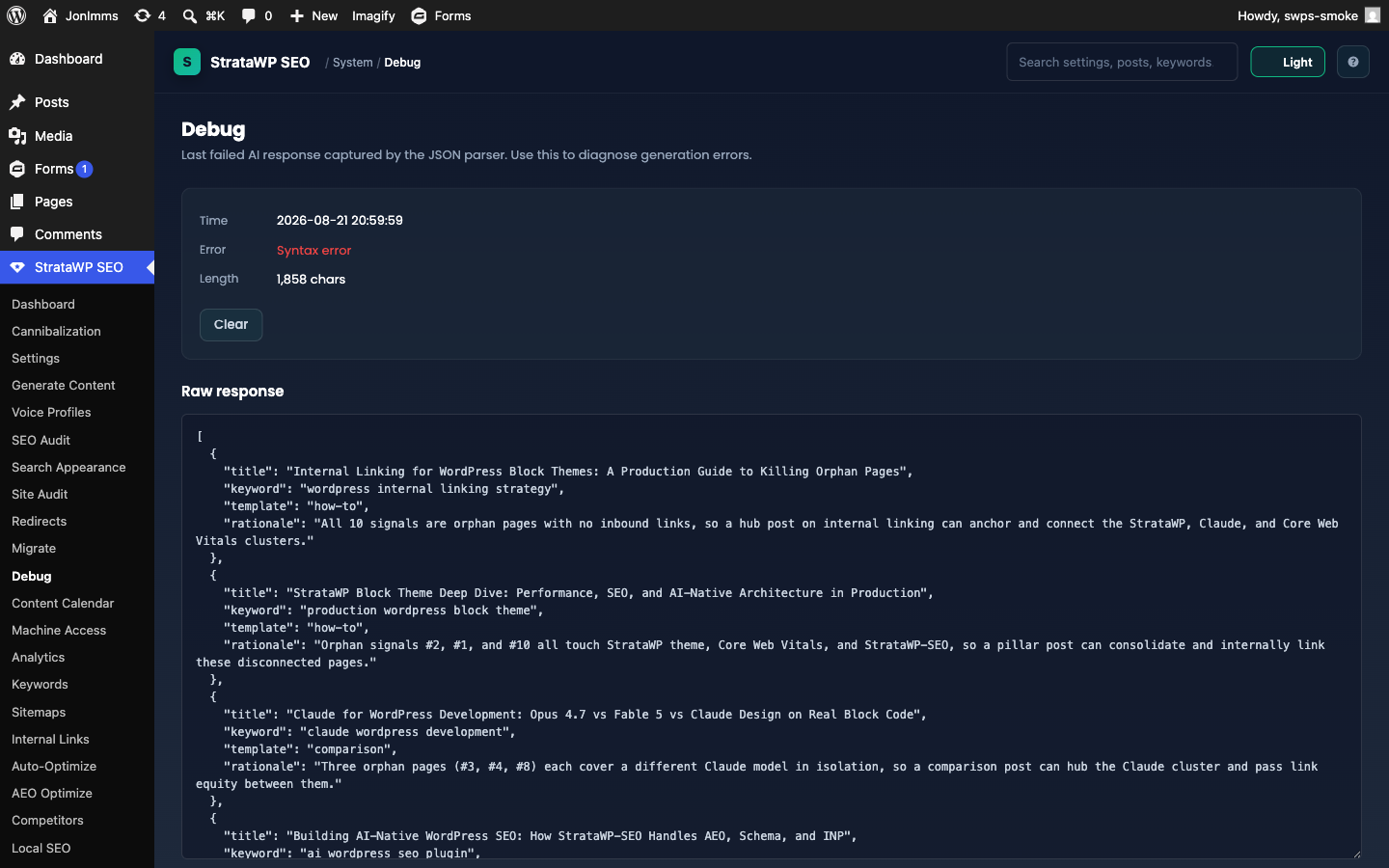Focus the search settings input field

[1122, 62]
